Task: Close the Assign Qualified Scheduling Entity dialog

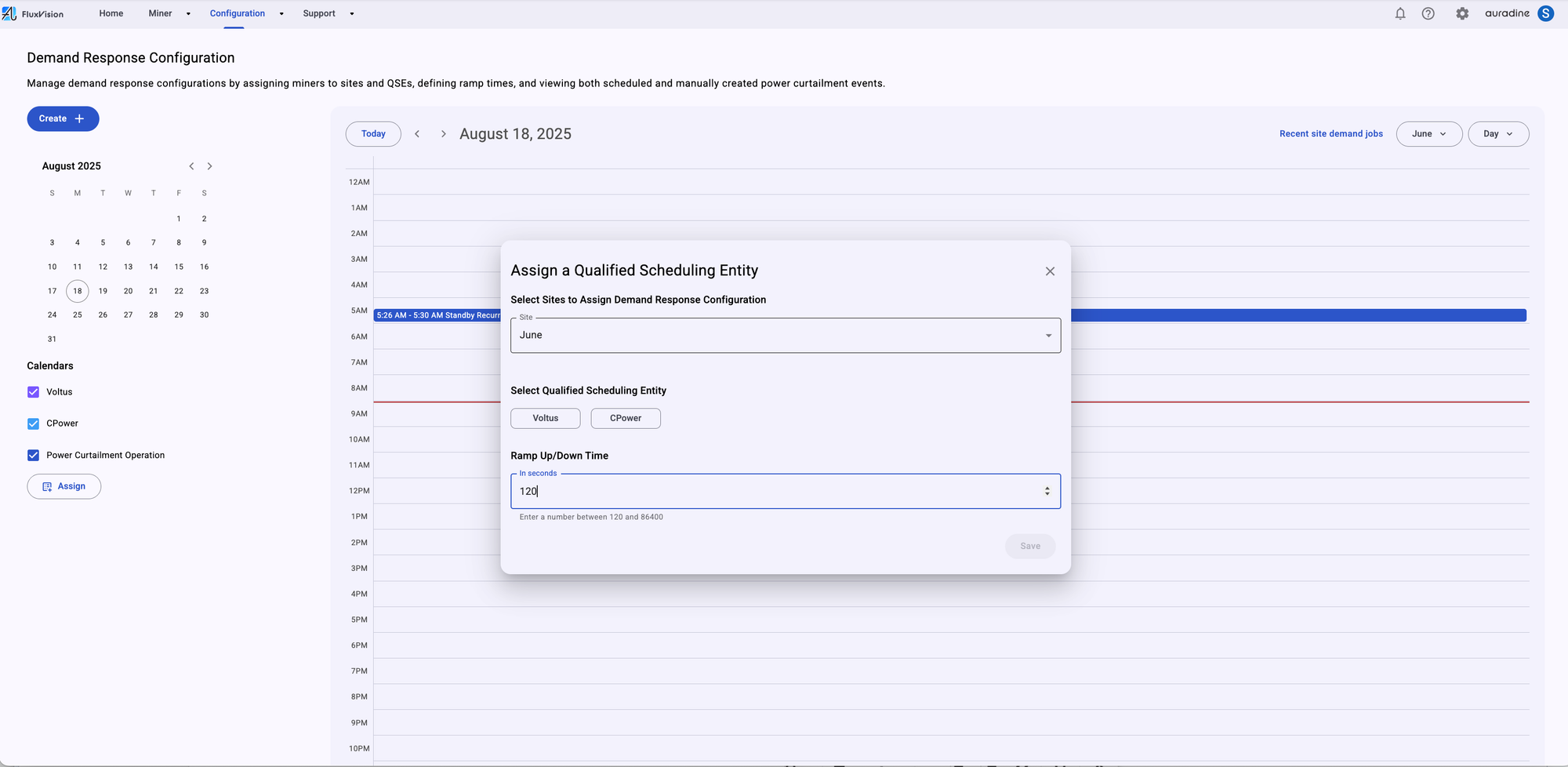Action: 1050,271
